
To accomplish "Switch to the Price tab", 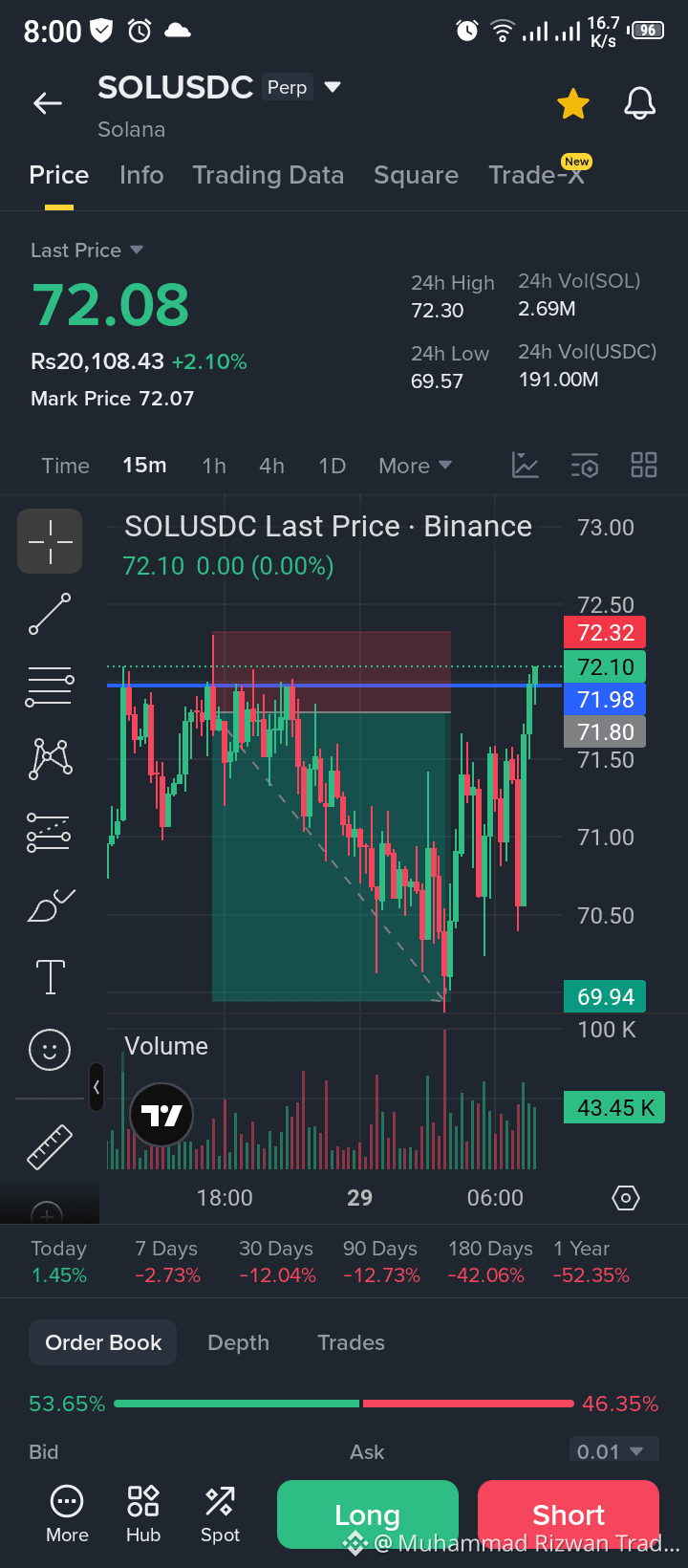I will pyautogui.click(x=59, y=175).
